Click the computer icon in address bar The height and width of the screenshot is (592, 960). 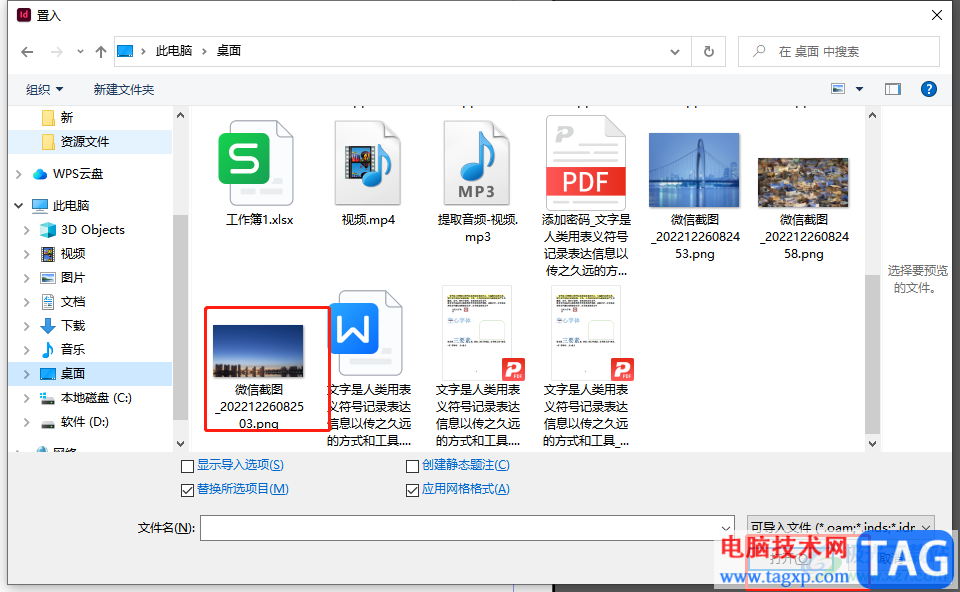tap(125, 51)
